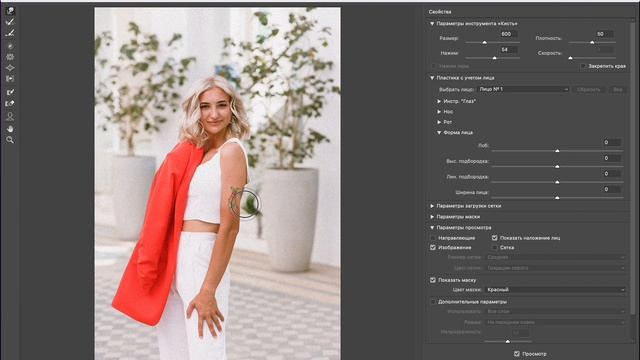The image size is (640, 360).
Task: Open the Выбрать лицо dropdown
Action: click(523, 89)
